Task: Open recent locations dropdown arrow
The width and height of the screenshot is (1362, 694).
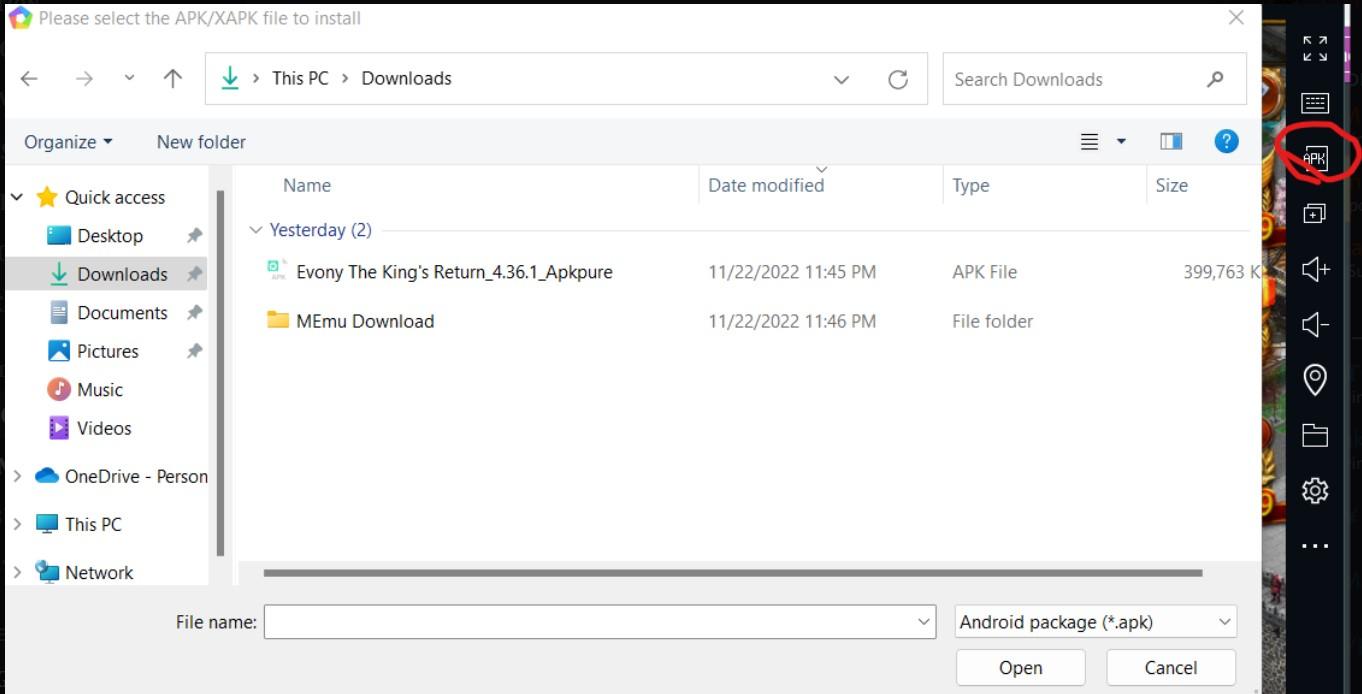Action: 129,79
